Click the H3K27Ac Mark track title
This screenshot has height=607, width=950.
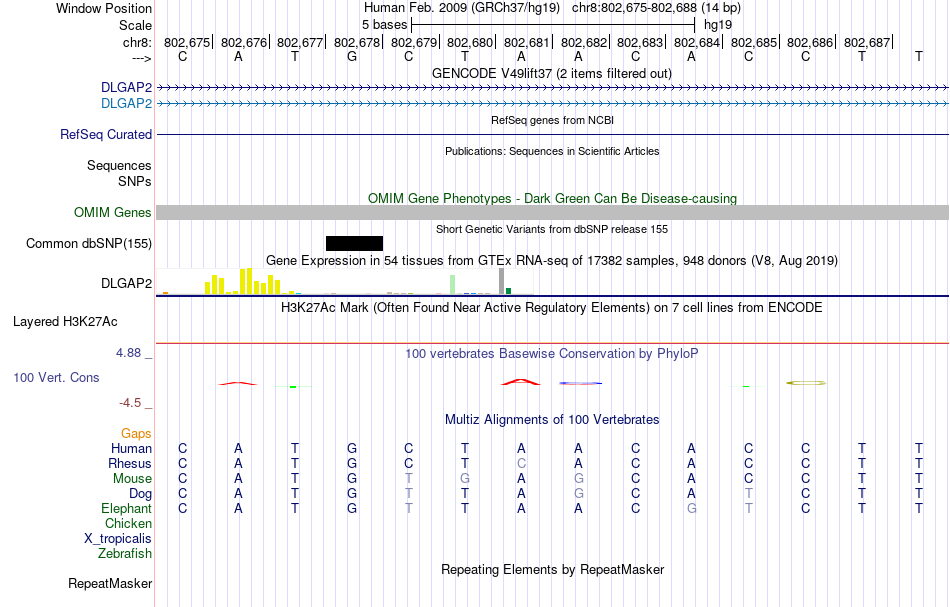point(552,307)
